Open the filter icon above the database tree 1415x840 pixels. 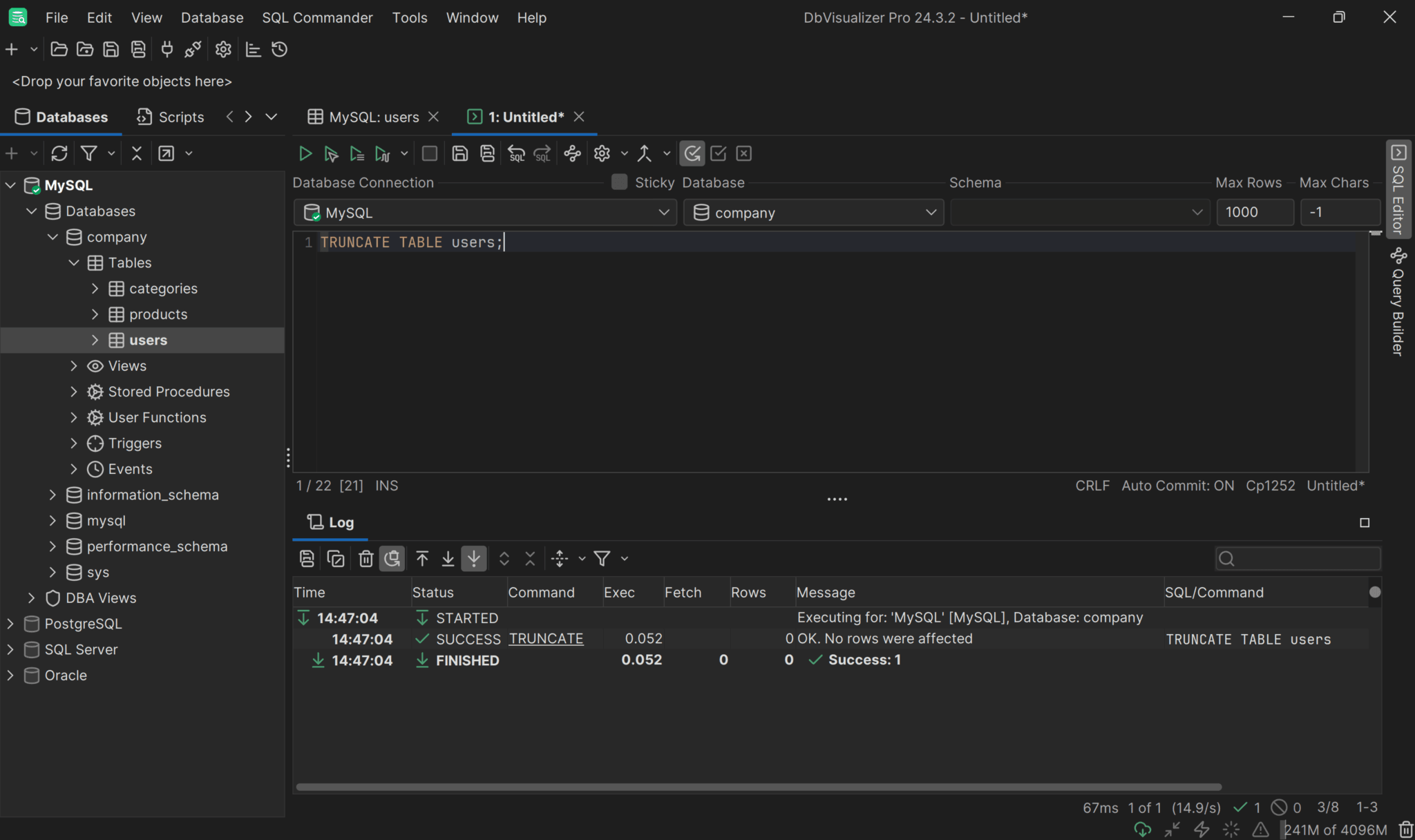click(x=90, y=153)
